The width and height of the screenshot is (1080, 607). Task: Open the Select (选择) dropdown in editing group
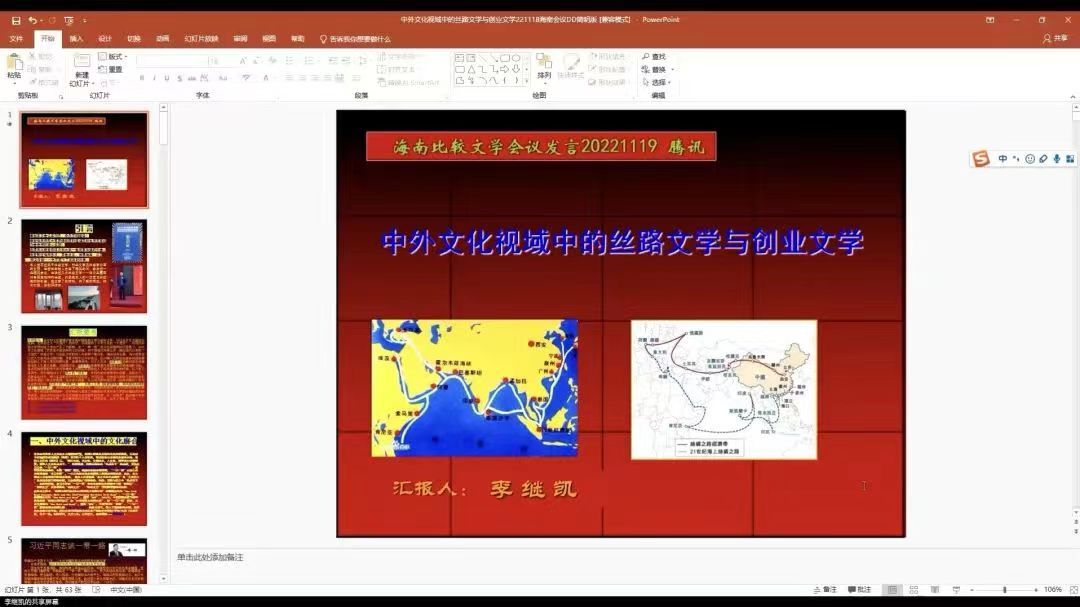(x=661, y=83)
